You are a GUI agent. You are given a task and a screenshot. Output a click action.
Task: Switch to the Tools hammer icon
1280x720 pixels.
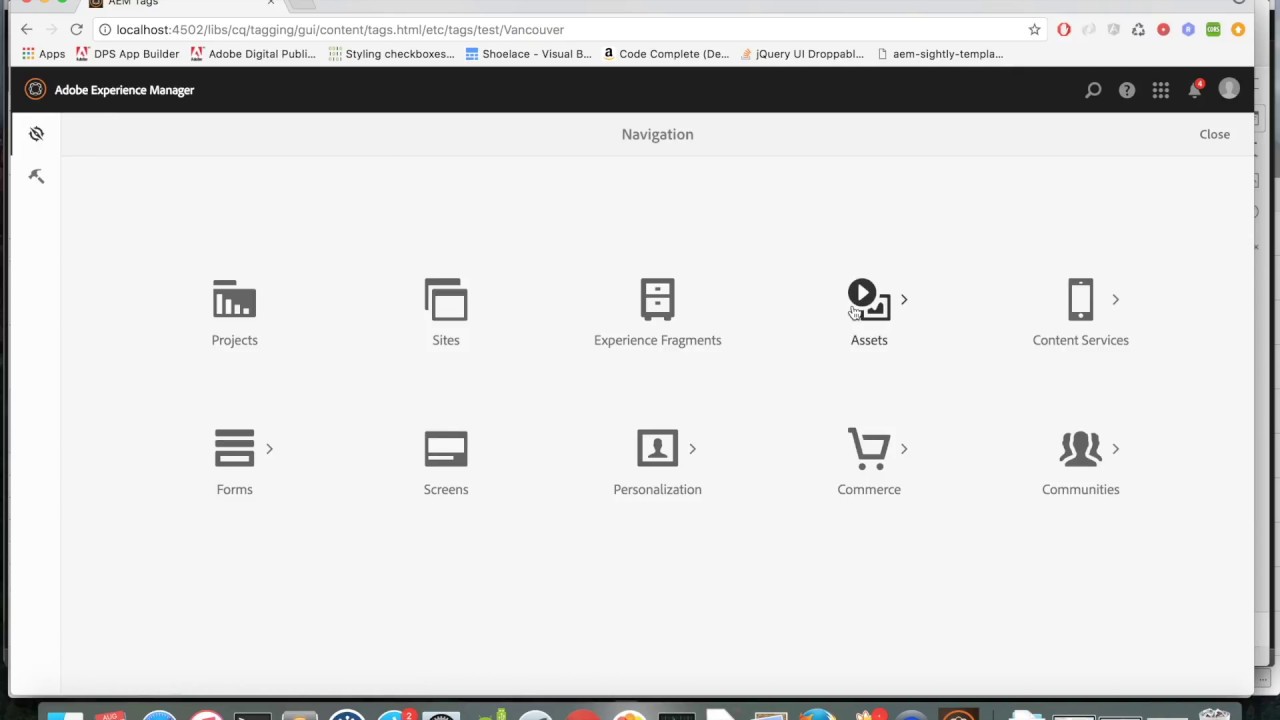[x=36, y=176]
